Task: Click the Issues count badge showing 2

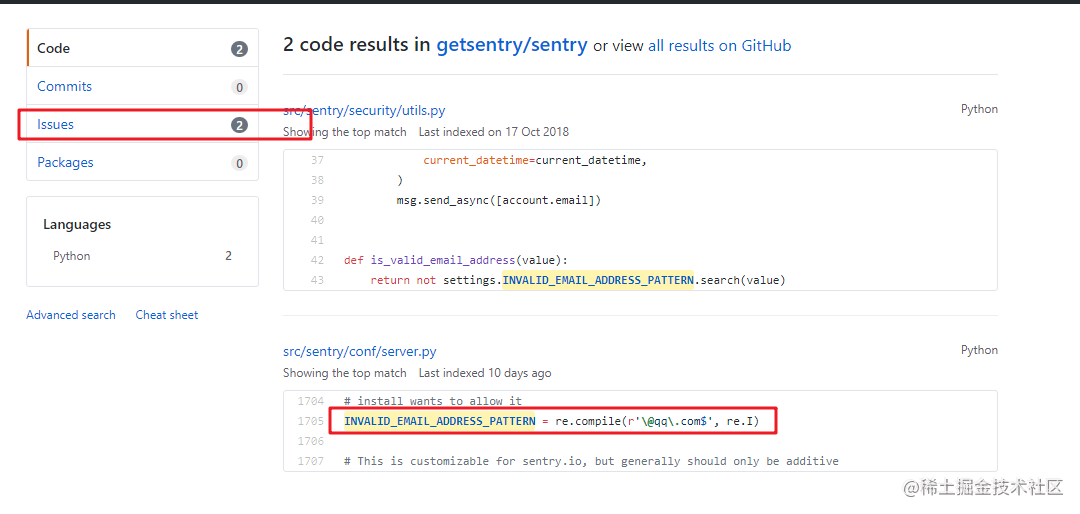Action: tap(239, 125)
